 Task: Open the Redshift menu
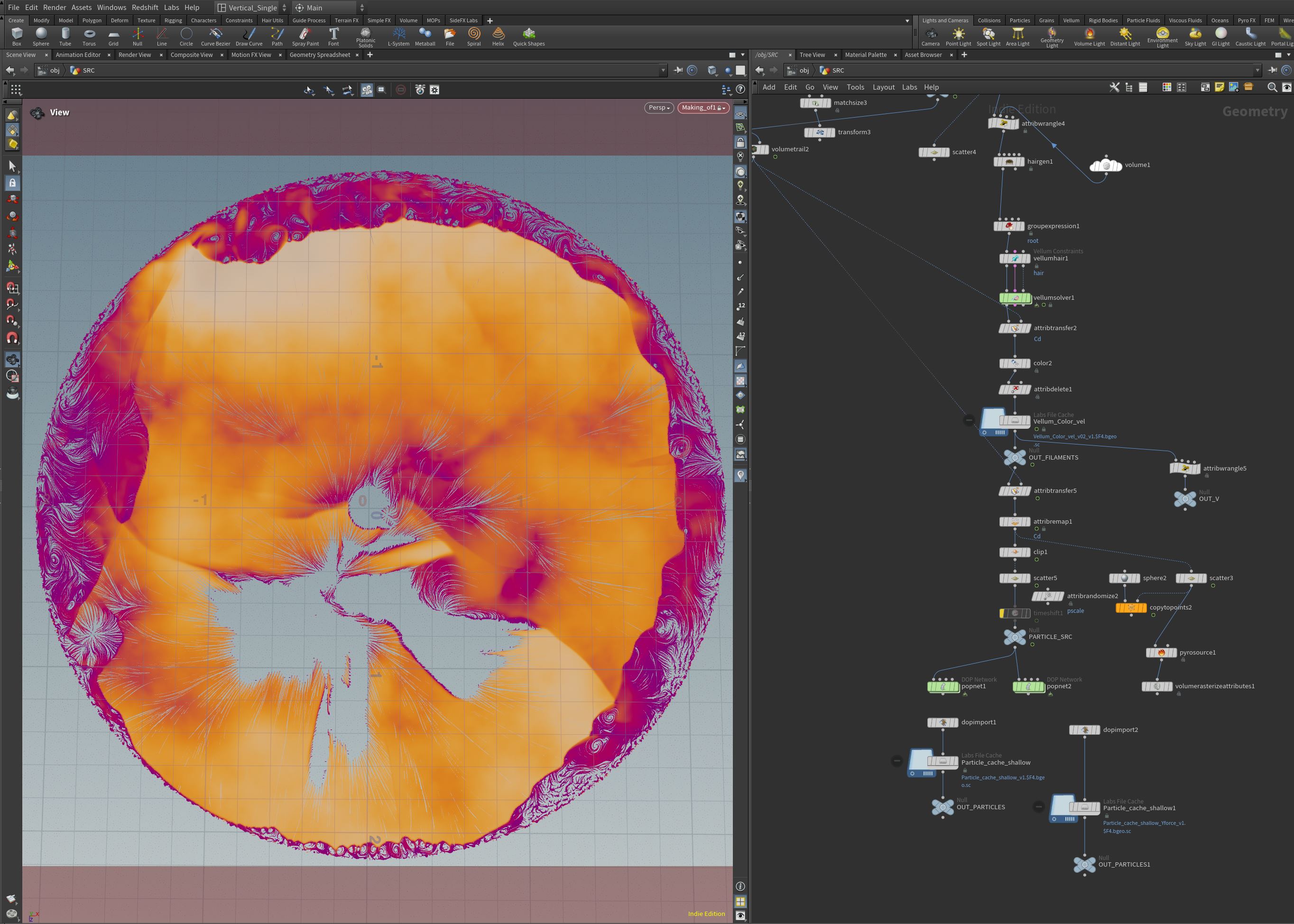(145, 8)
